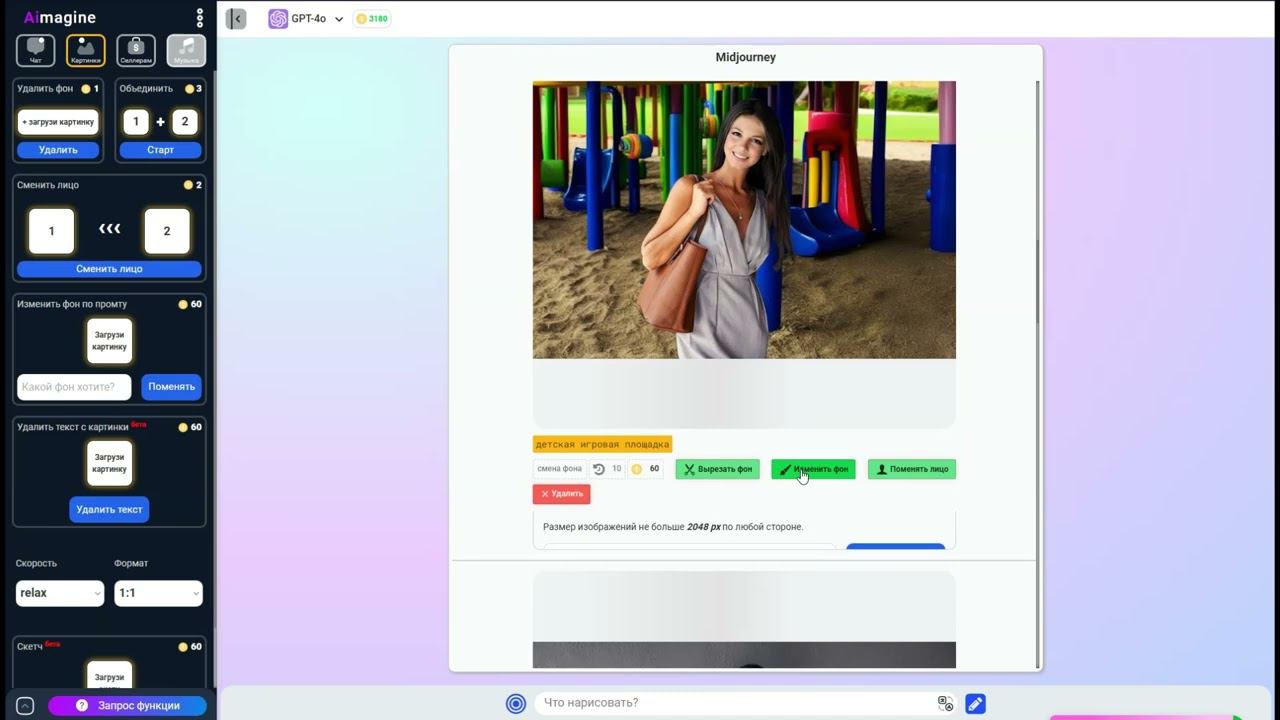The height and width of the screenshot is (720, 1280).
Task: Click the Старт button
Action: [x=160, y=150]
